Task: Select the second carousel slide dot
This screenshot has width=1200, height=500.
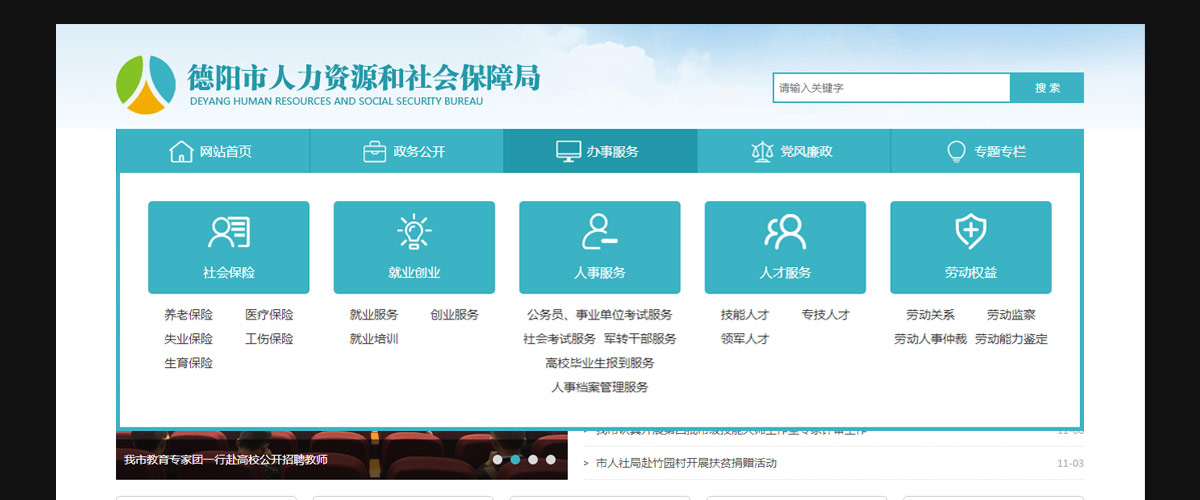Action: 515,460
